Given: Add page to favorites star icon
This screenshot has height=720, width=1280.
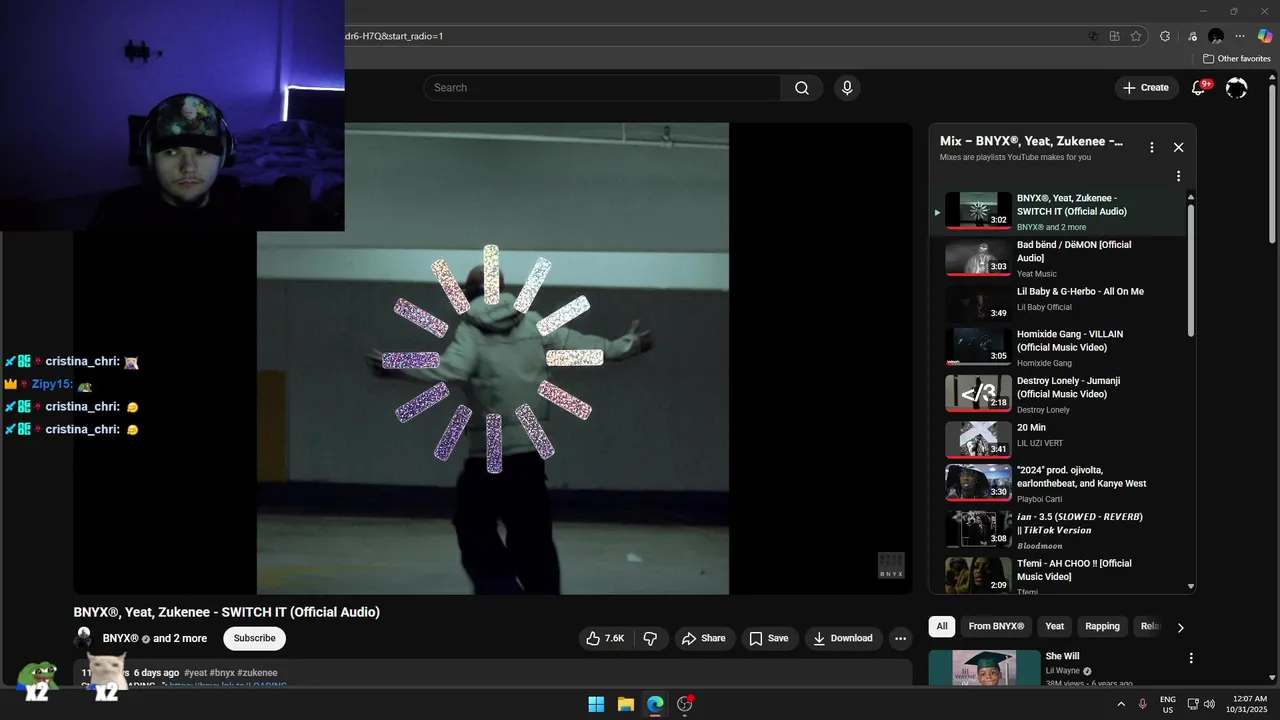Looking at the screenshot, I should (1136, 36).
